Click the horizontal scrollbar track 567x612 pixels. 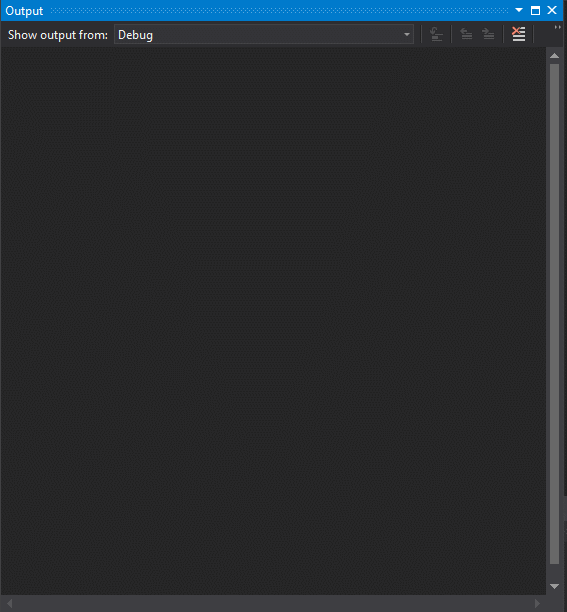click(x=273, y=603)
